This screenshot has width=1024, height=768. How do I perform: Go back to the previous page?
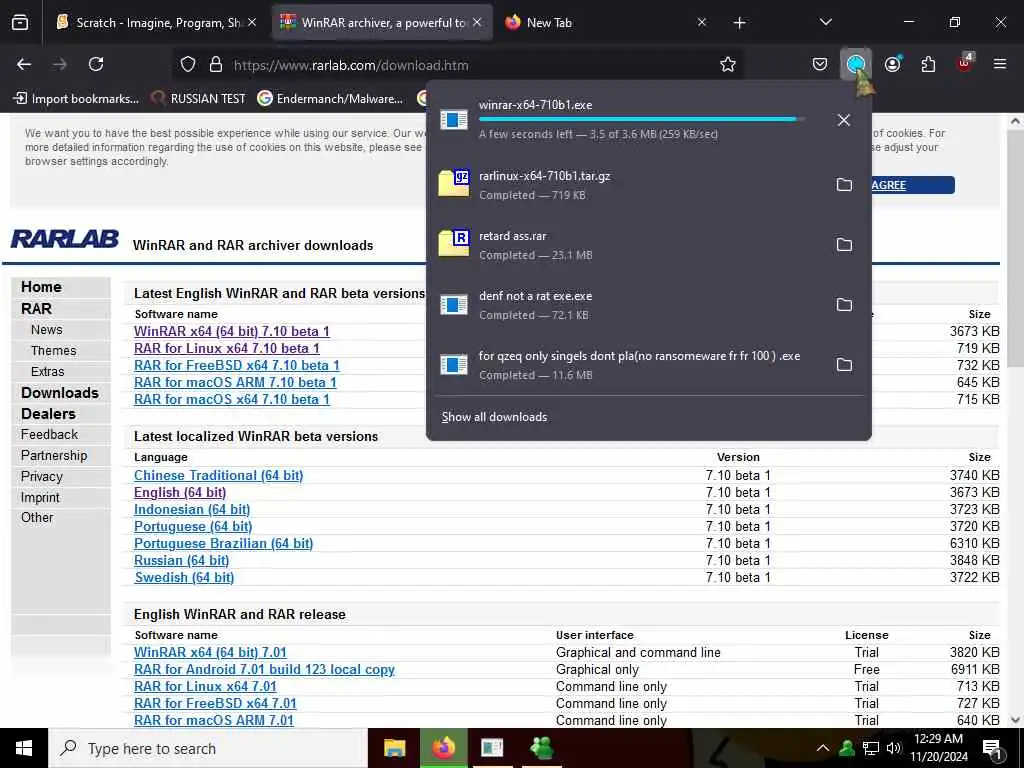[24, 65]
